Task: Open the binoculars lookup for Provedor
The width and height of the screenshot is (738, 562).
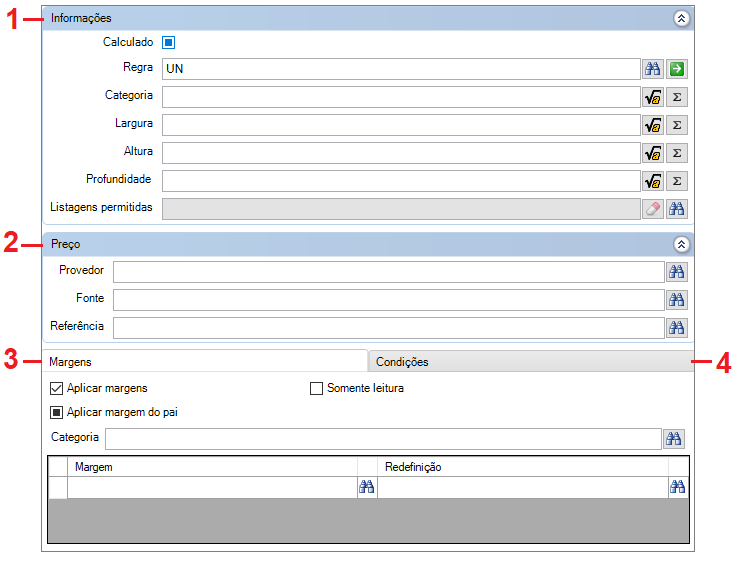Action: [677, 272]
